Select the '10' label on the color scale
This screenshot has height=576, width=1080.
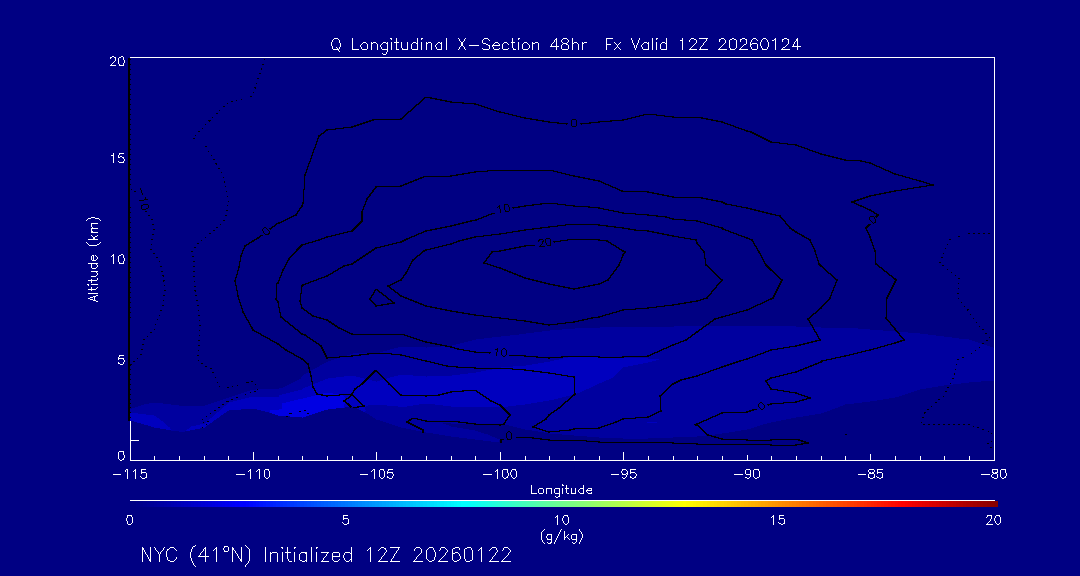pyautogui.click(x=561, y=521)
